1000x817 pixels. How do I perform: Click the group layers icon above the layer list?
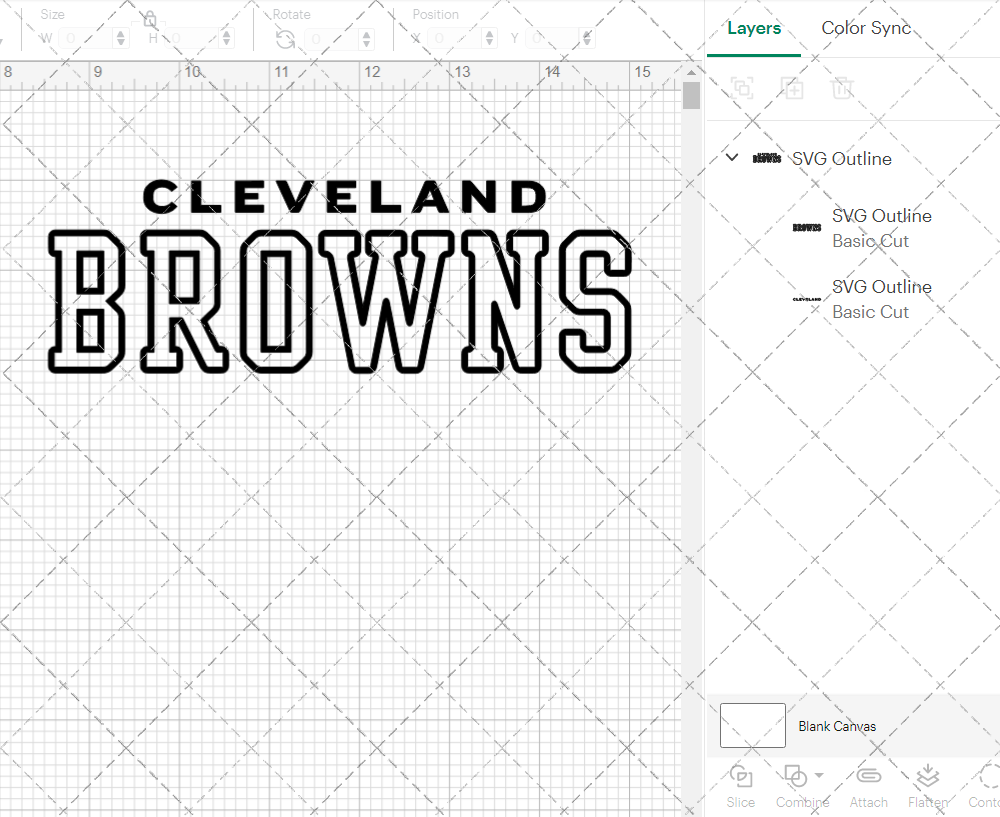click(742, 88)
